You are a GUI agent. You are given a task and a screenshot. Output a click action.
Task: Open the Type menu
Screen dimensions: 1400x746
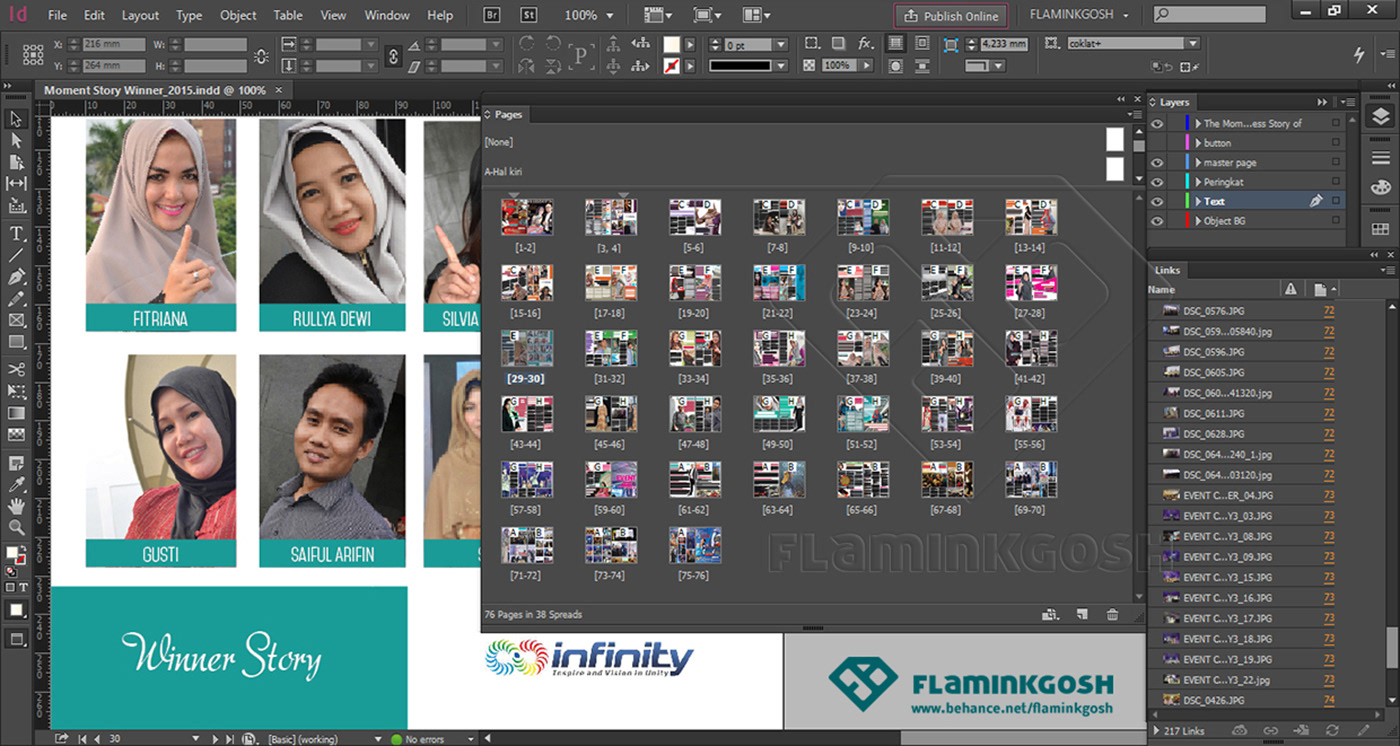(x=189, y=15)
